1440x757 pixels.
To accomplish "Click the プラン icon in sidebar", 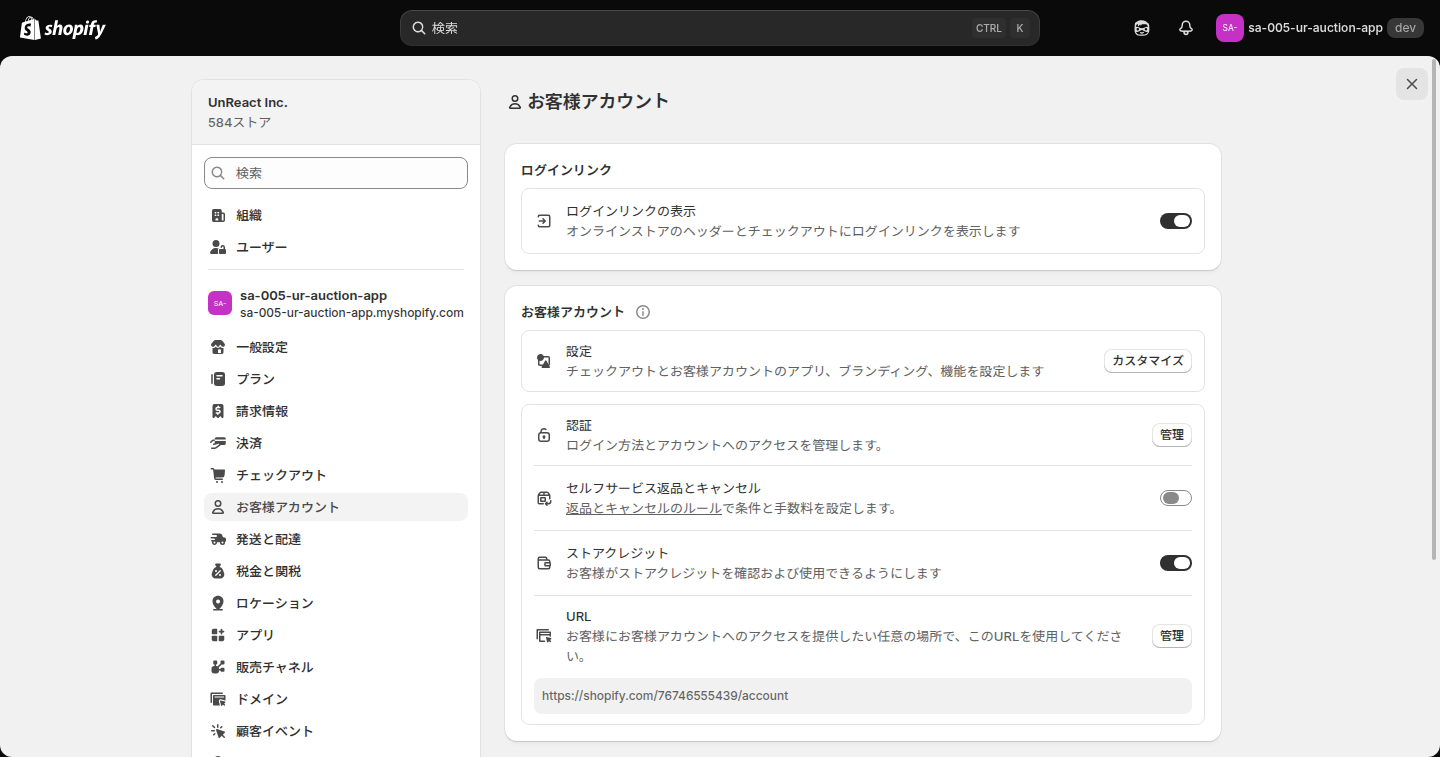I will tap(218, 379).
